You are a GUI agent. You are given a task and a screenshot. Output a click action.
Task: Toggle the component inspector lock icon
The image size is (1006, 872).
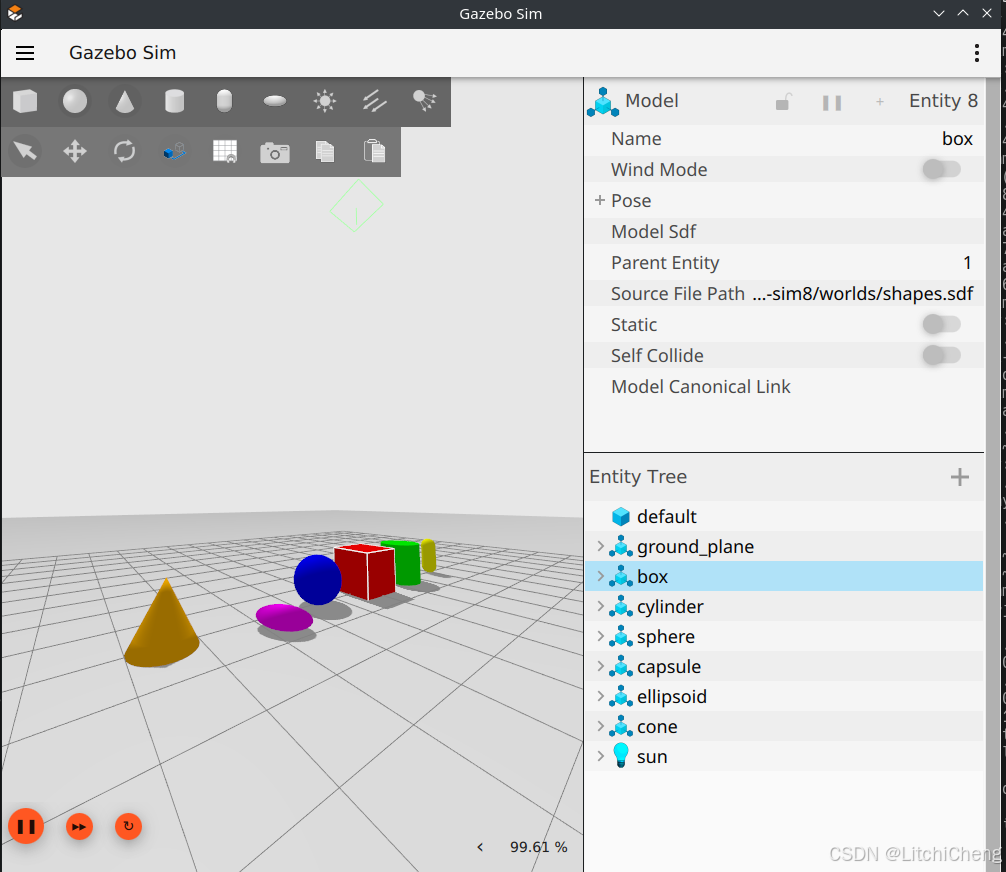click(x=783, y=101)
